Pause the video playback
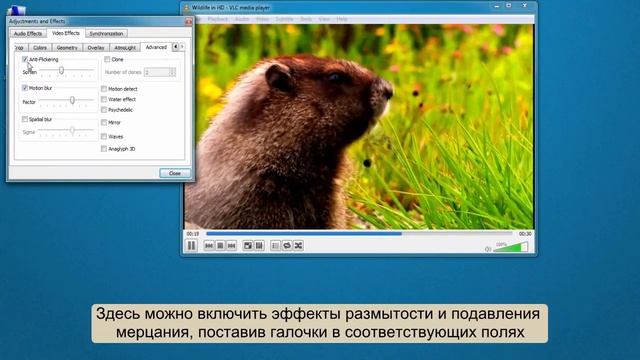Viewport: 640px width, 360px height. (191, 245)
